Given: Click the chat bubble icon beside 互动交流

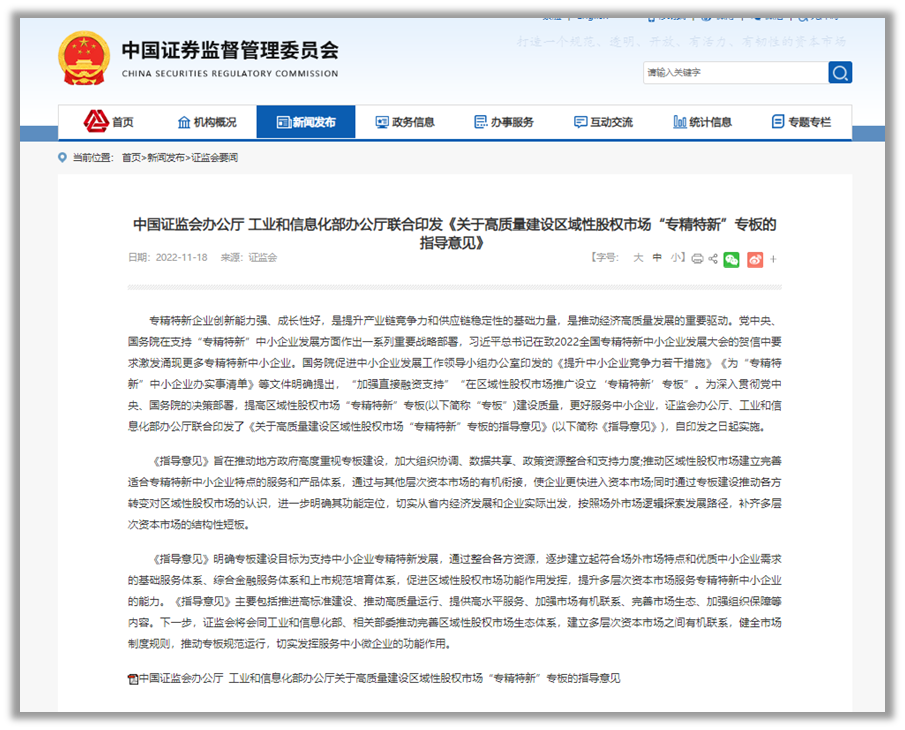Looking at the screenshot, I should (581, 122).
